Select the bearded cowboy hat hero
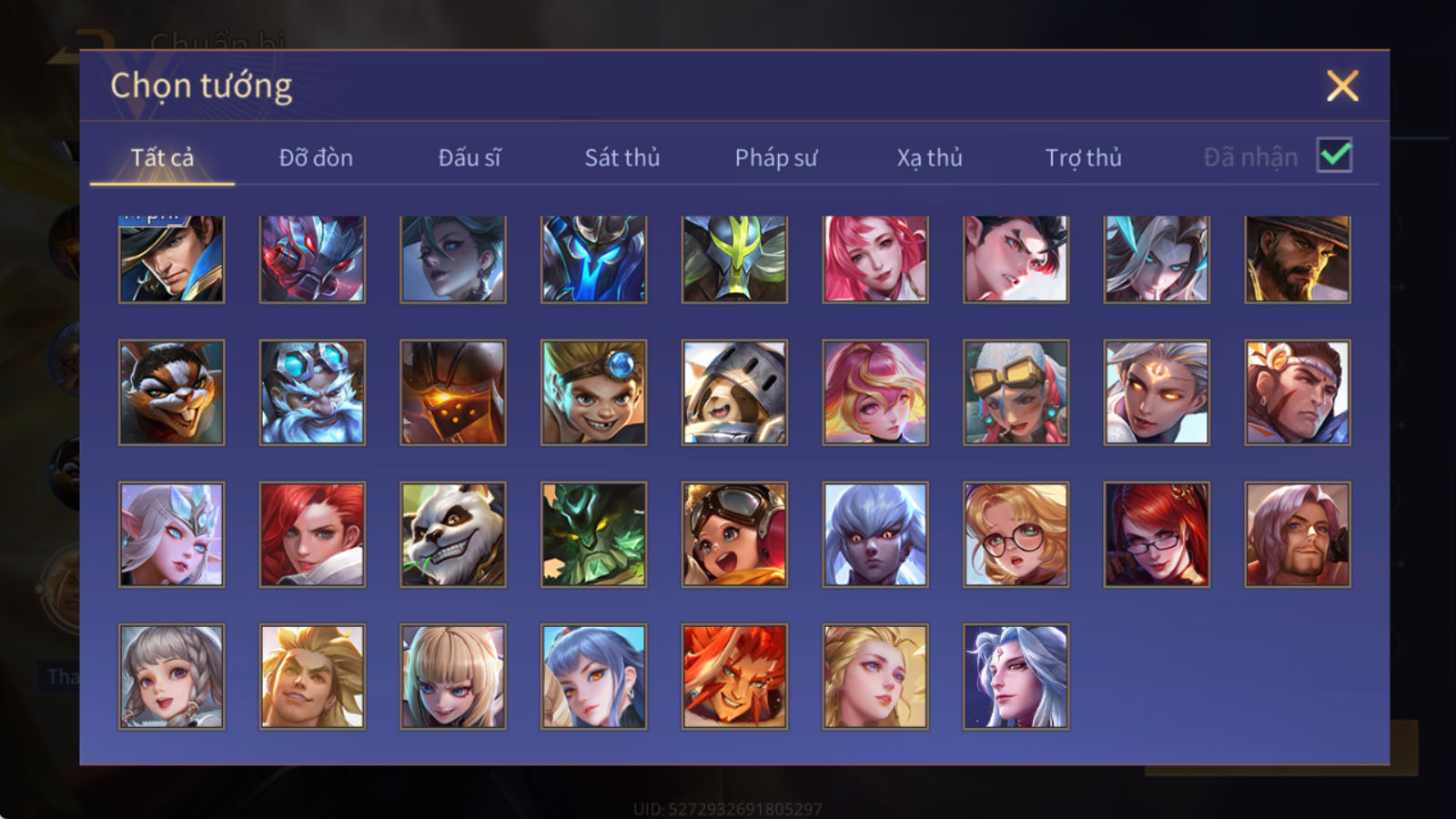The width and height of the screenshot is (1456, 819). coord(1298,259)
